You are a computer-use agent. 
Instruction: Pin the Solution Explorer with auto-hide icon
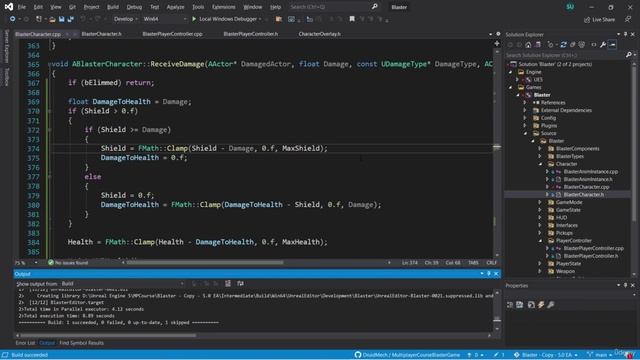point(625,34)
